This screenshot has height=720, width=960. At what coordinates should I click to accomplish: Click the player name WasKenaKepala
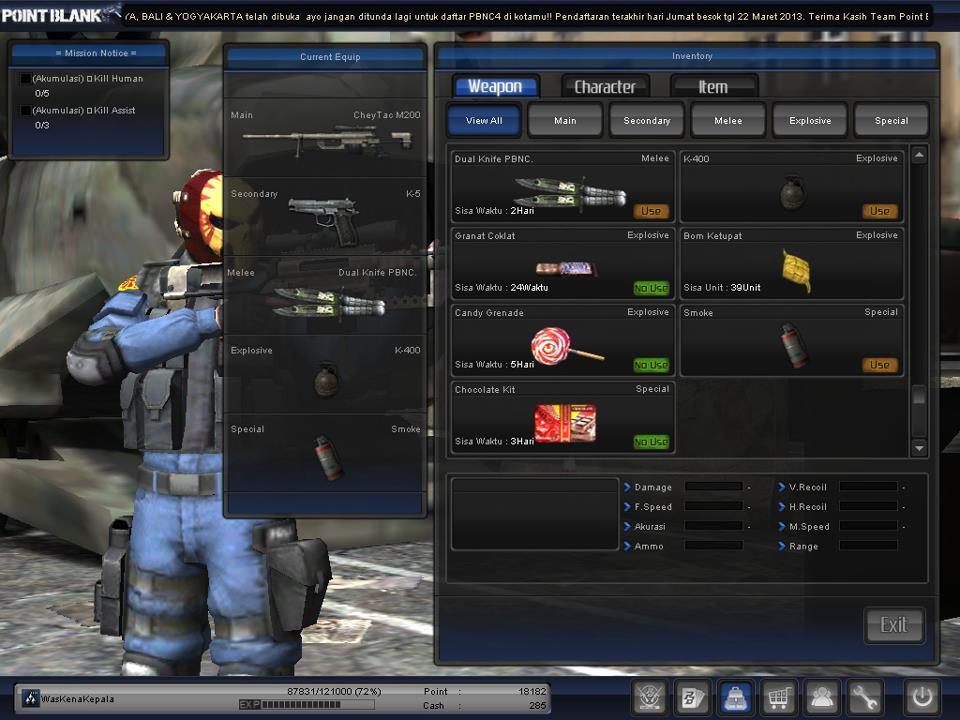(x=78, y=699)
